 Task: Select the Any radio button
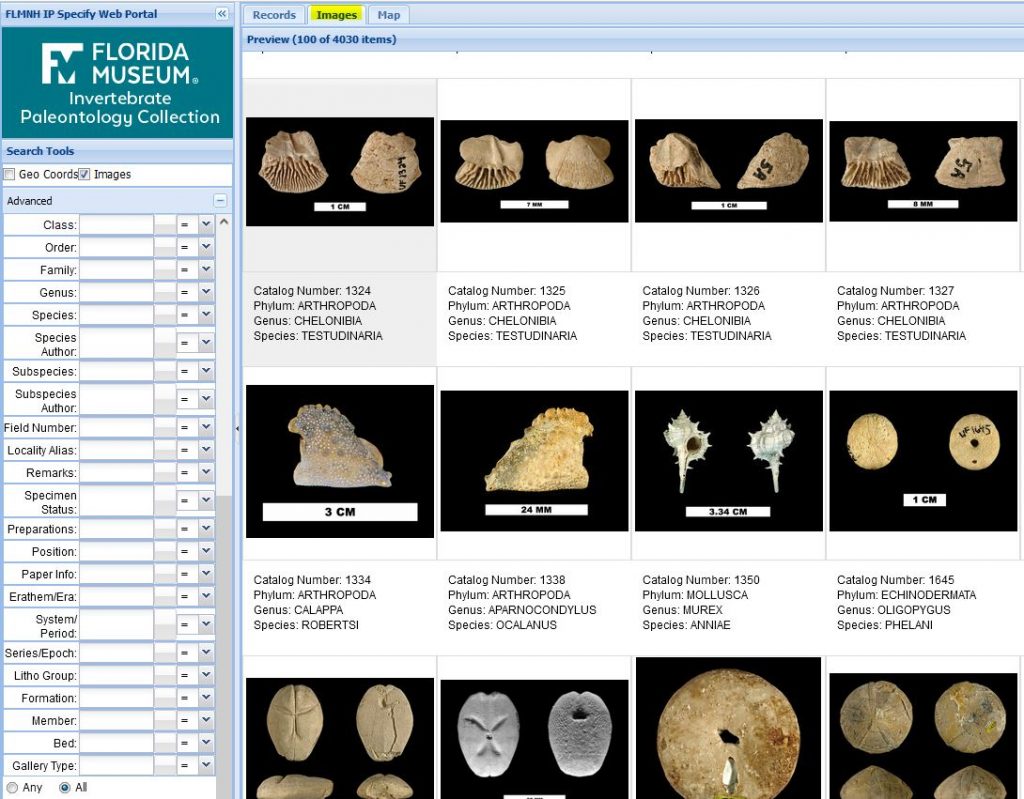pyautogui.click(x=12, y=788)
